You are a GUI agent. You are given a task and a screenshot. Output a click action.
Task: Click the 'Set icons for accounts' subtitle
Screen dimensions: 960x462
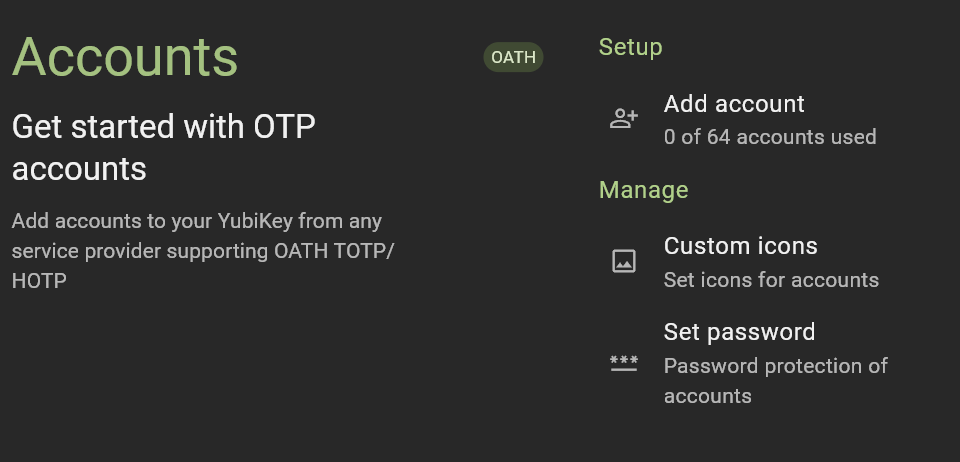pyautogui.click(x=771, y=280)
